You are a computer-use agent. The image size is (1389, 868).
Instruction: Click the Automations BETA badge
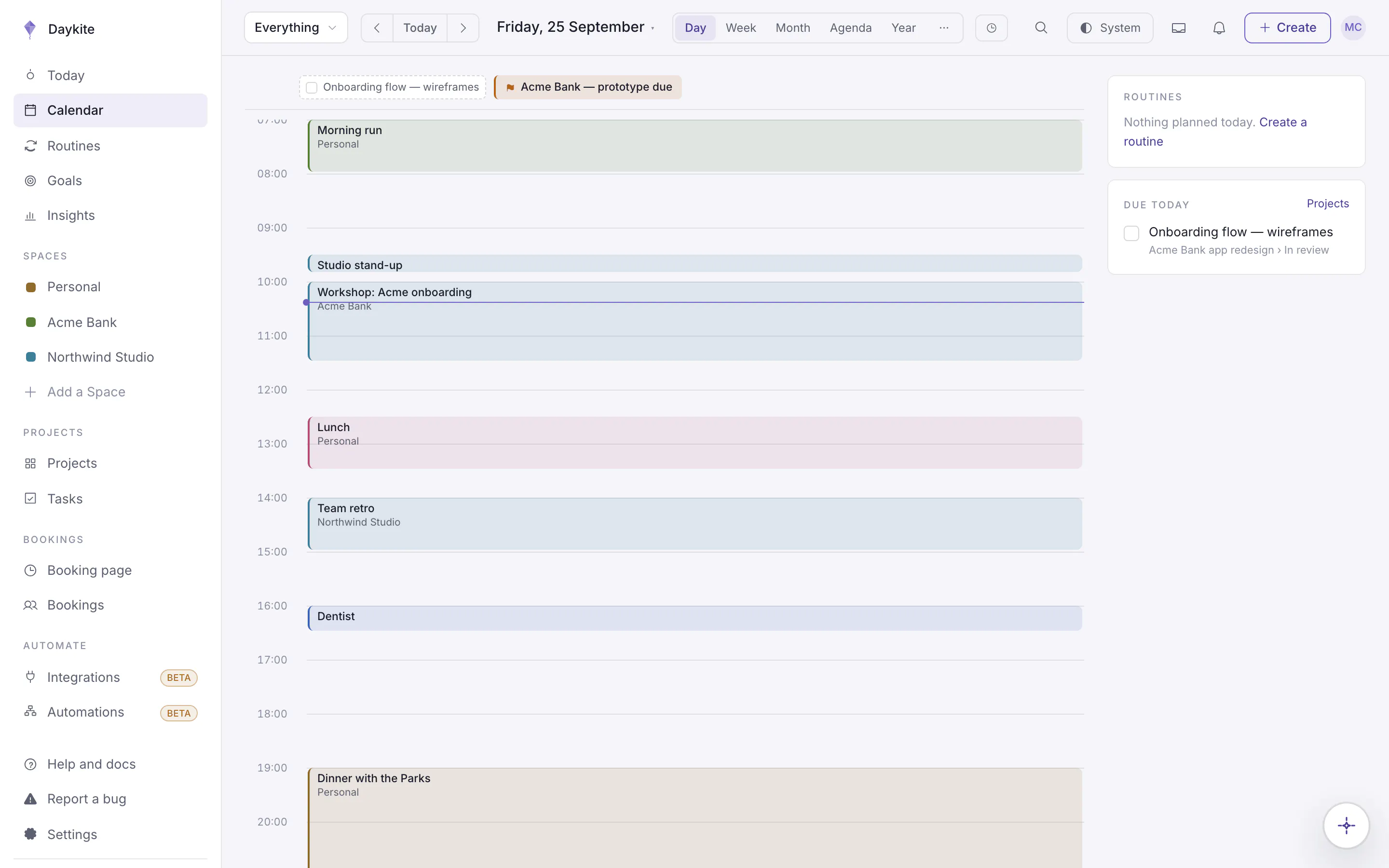(178, 713)
